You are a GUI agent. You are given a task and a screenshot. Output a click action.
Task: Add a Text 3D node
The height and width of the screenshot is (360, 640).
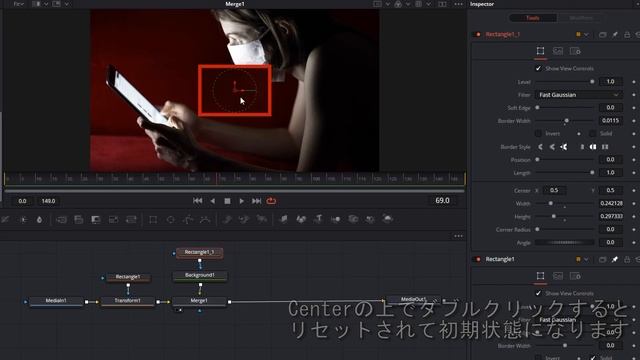(x=318, y=220)
